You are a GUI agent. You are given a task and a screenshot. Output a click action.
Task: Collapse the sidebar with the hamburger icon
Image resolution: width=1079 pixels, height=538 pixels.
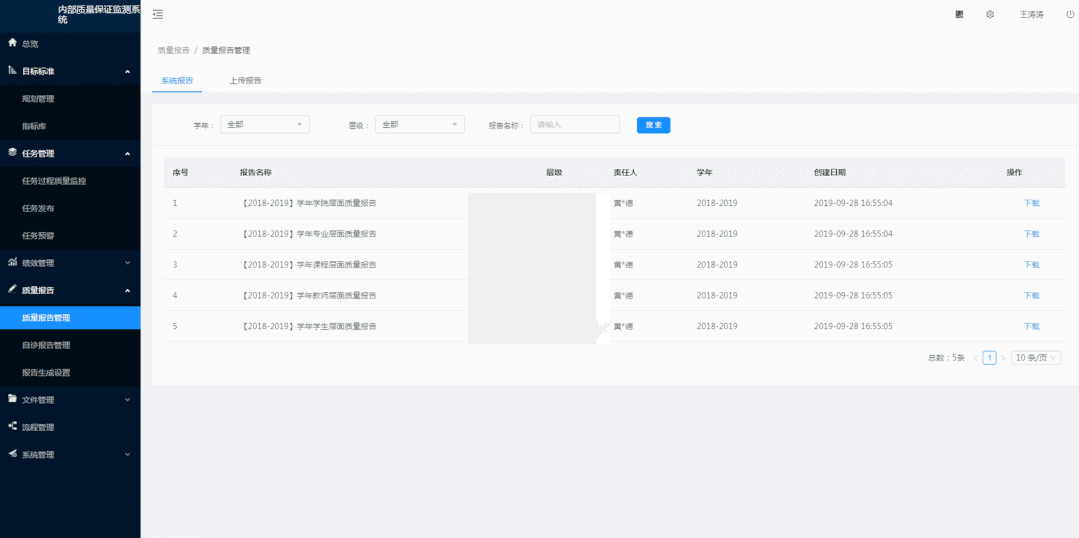point(158,14)
